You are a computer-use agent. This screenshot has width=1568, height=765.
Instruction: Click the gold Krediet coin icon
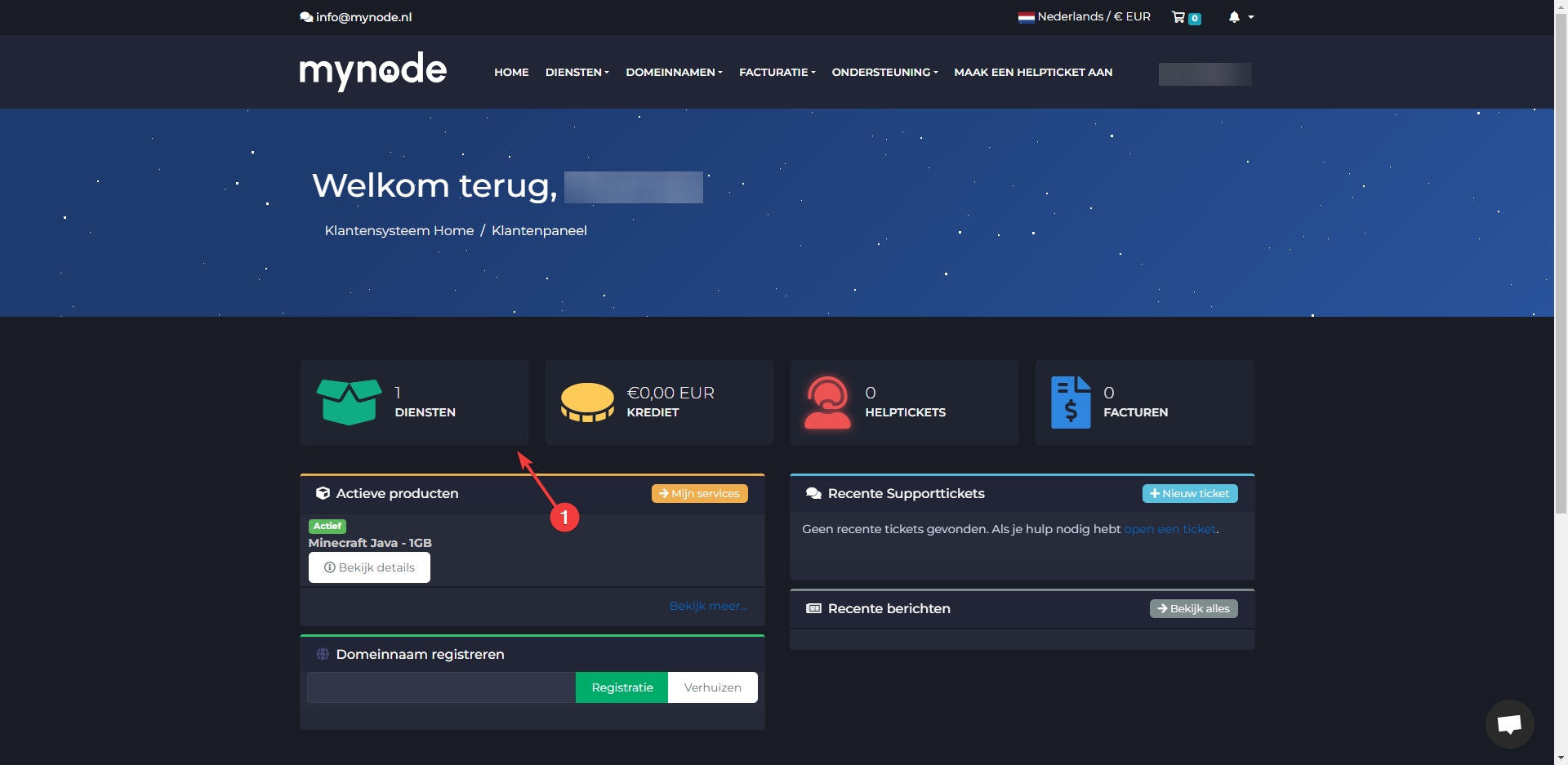tap(587, 402)
